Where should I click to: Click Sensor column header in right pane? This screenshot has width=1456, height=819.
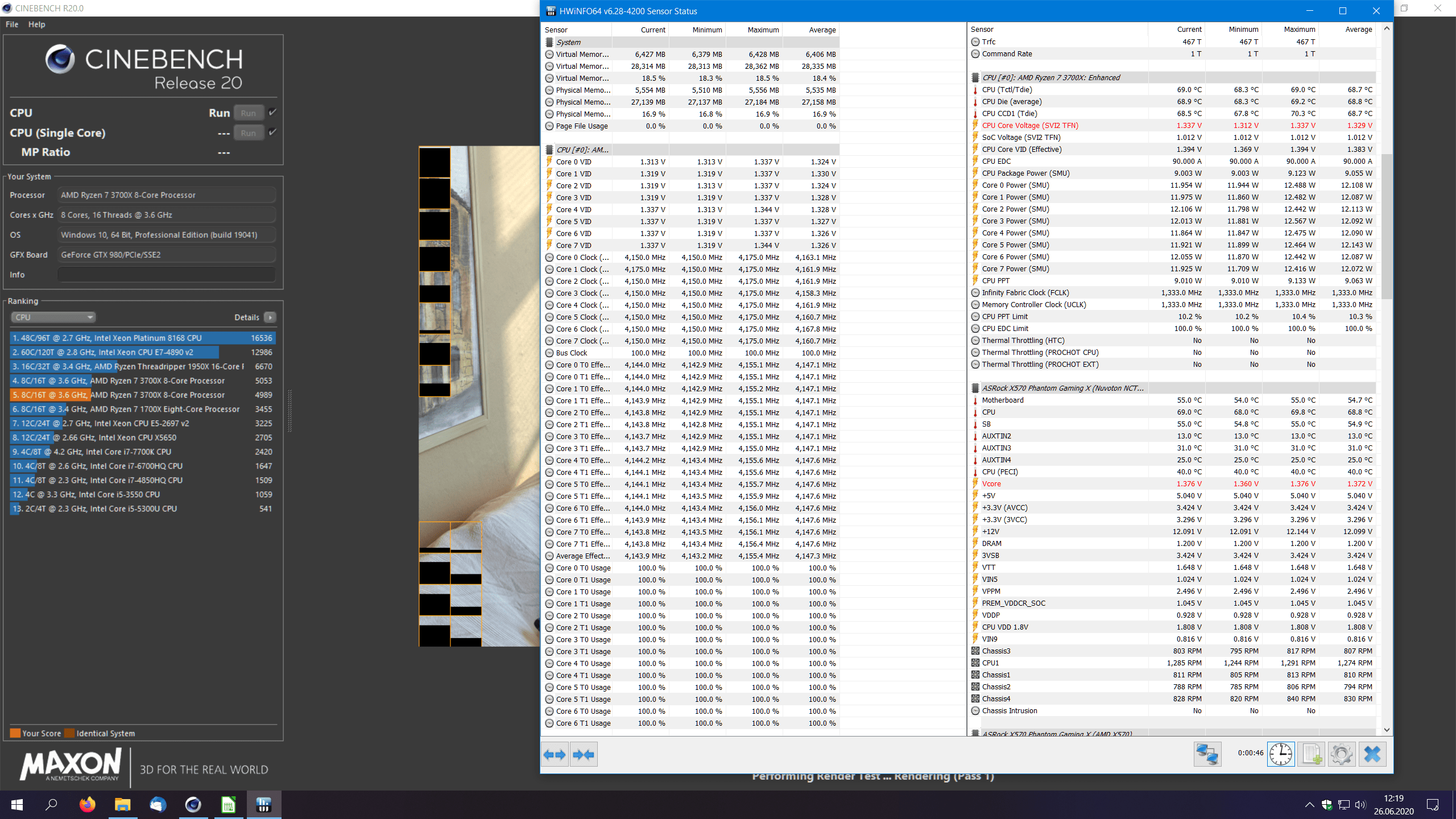[x=1058, y=30]
